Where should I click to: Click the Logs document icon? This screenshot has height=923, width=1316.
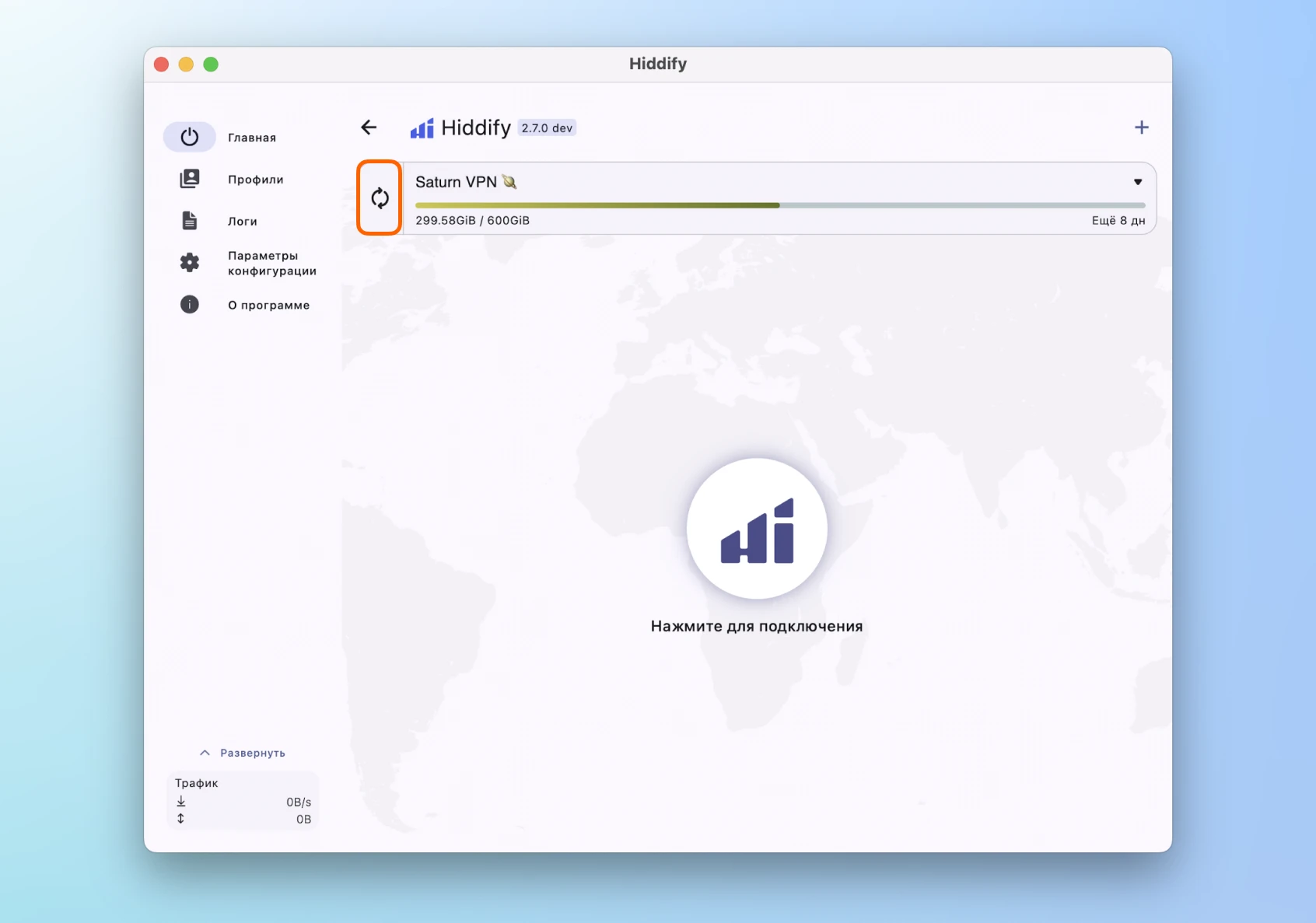(189, 221)
